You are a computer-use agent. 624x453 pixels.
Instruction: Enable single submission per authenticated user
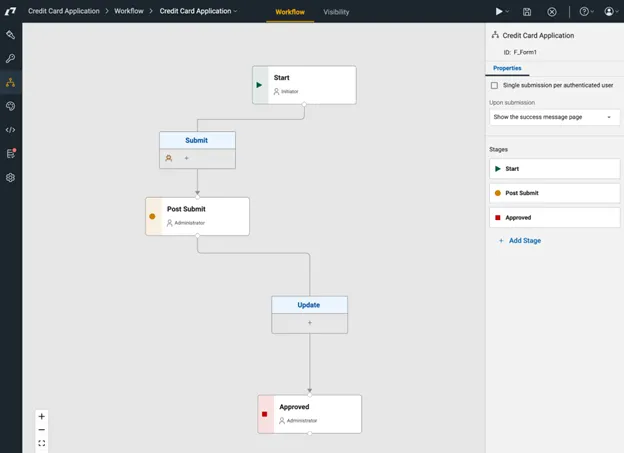pos(494,86)
